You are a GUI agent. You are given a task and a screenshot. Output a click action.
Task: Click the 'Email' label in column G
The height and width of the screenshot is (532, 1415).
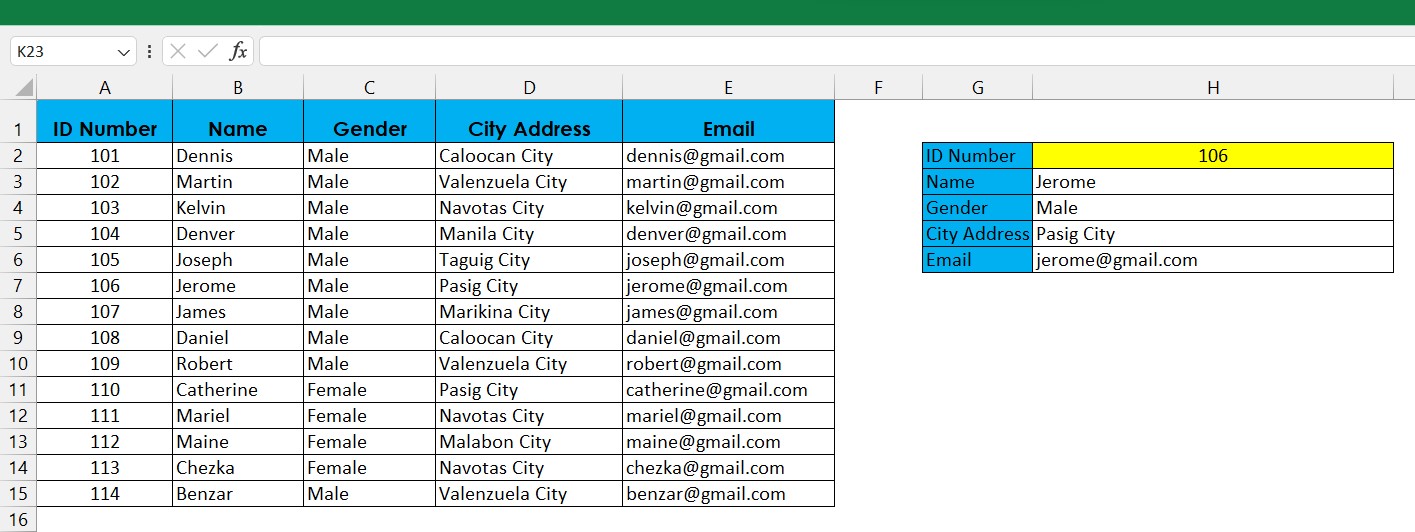[x=977, y=260]
